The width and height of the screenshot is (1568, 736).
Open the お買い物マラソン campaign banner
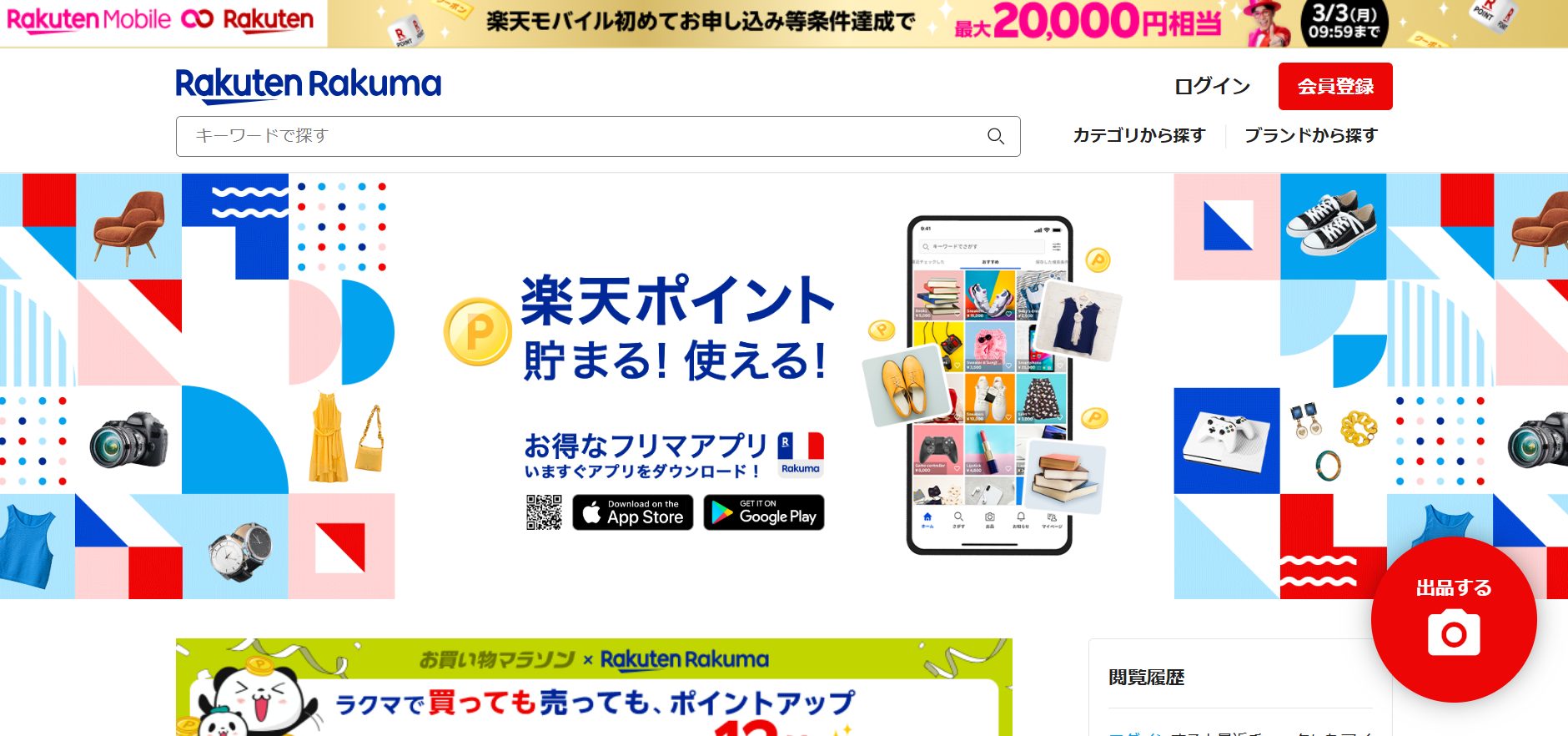point(594,688)
